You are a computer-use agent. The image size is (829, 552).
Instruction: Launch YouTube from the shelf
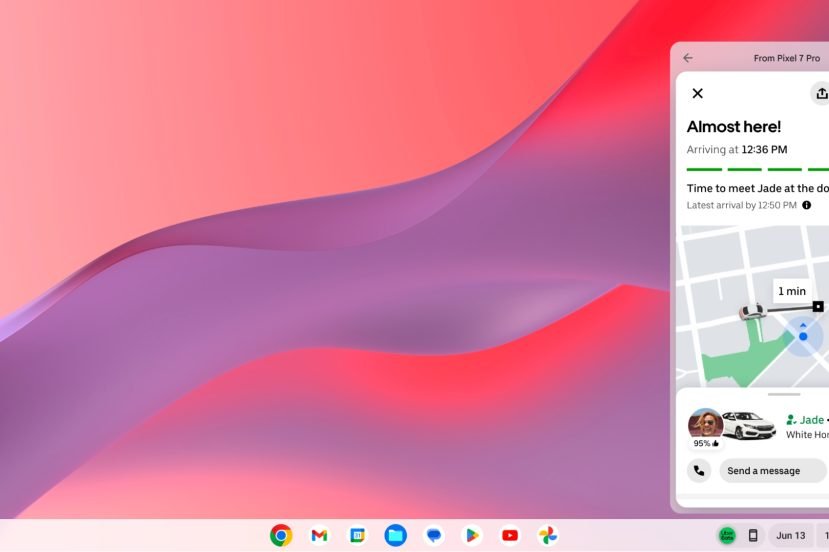pyautogui.click(x=510, y=536)
